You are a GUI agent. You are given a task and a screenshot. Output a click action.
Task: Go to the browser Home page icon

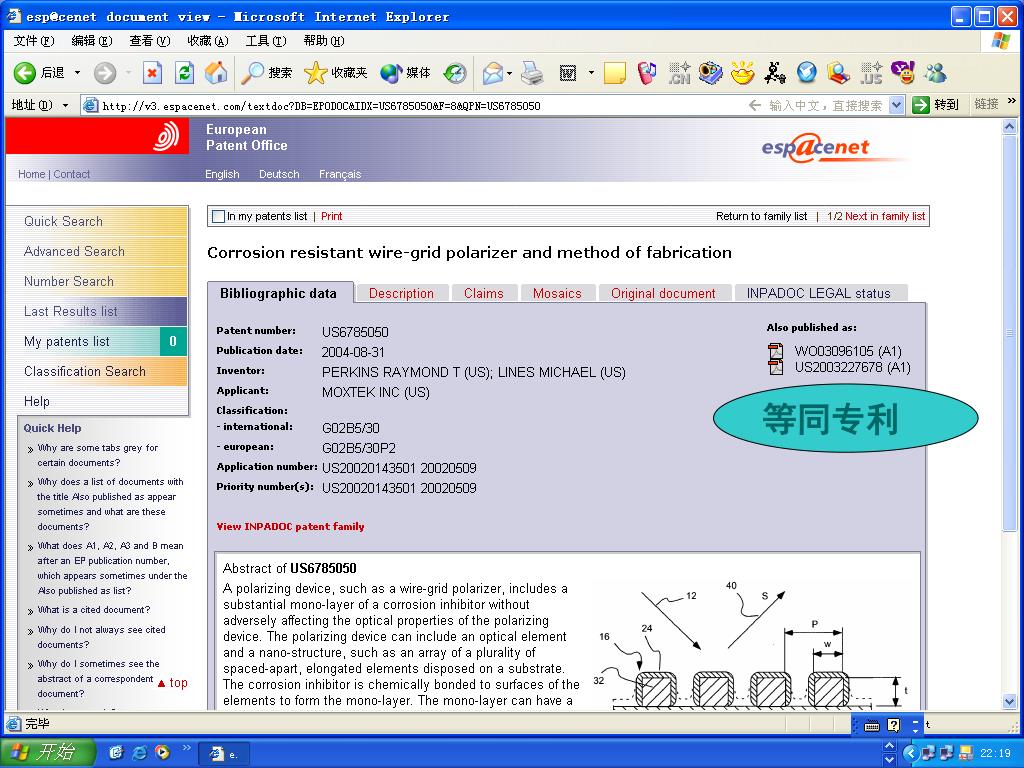pyautogui.click(x=216, y=73)
